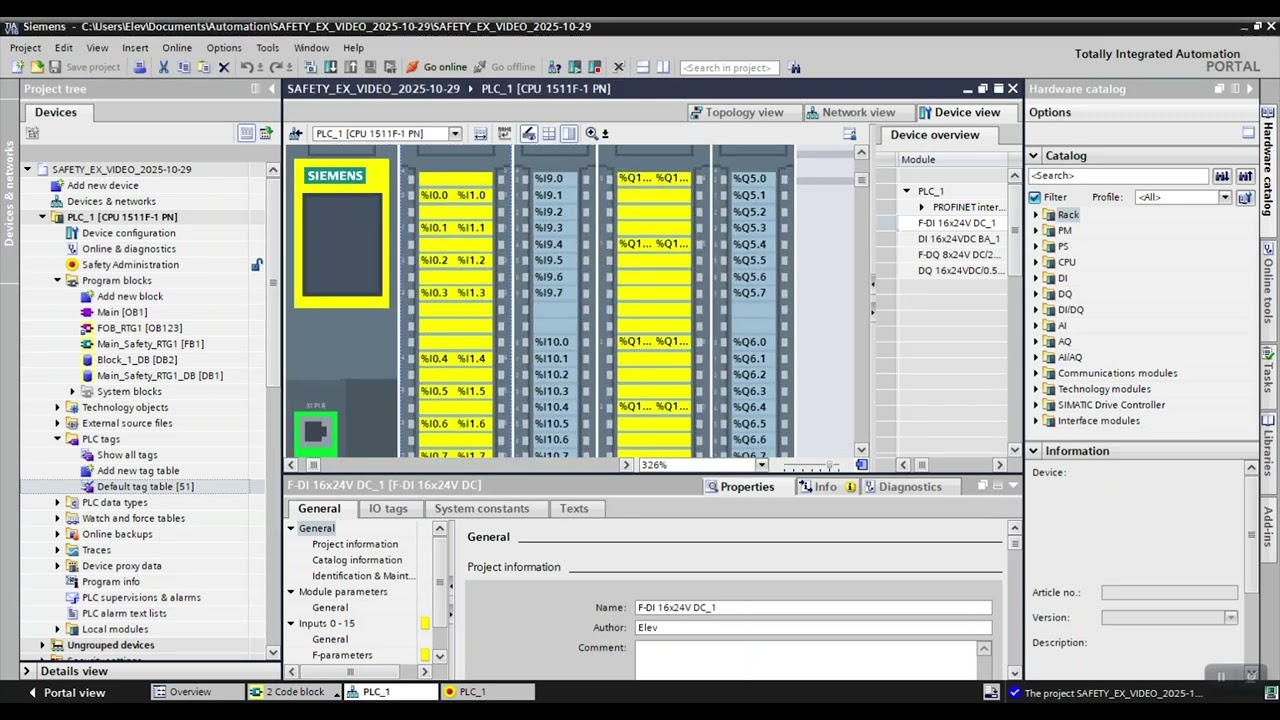The height and width of the screenshot is (720, 1280).
Task: Click the Info tab icon in inspector
Action: 805,486
